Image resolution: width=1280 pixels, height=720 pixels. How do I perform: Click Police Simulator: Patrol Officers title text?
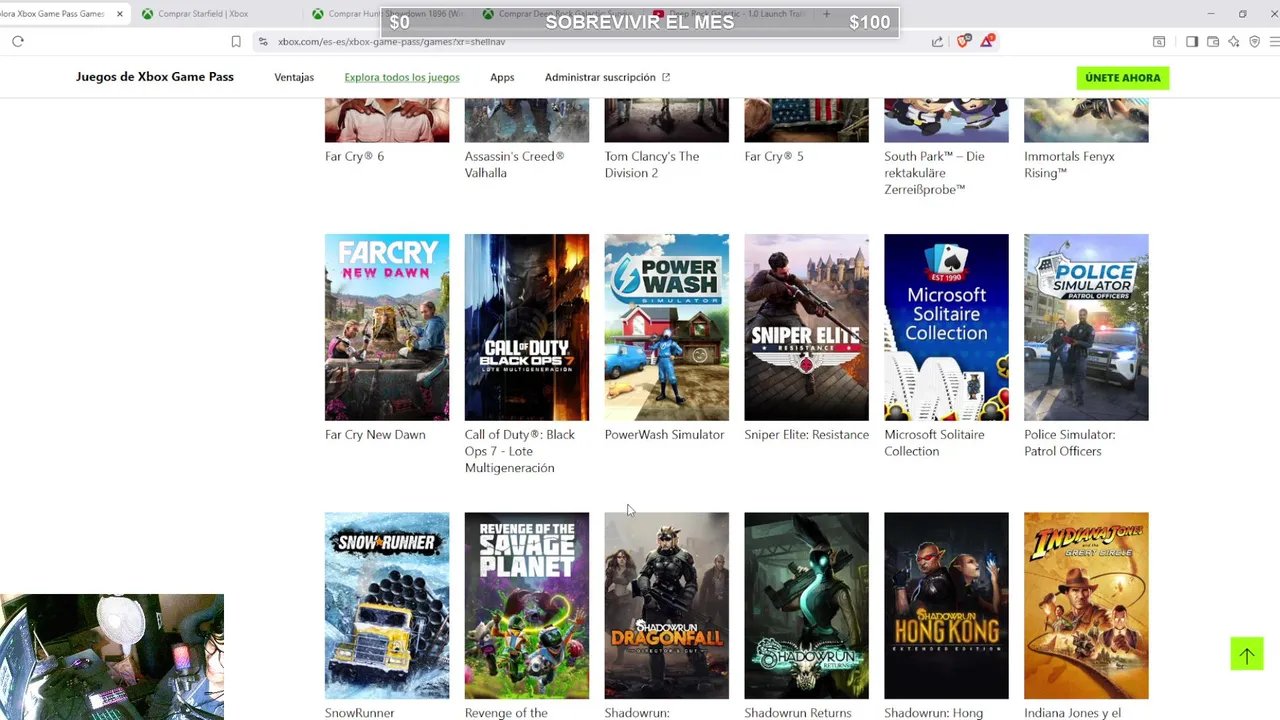point(1069,443)
